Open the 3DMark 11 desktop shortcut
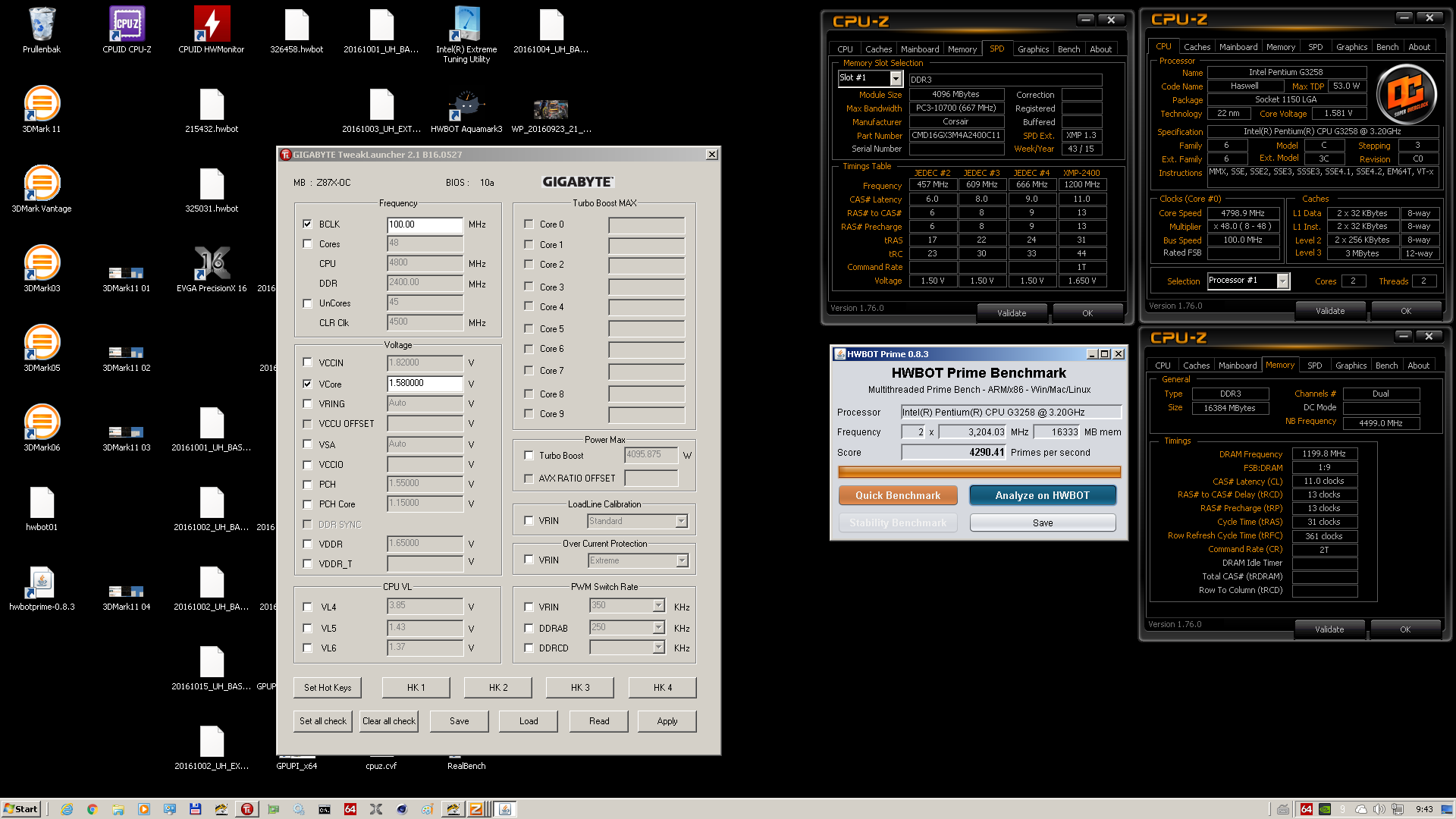The width and height of the screenshot is (1456, 819). pos(42,110)
